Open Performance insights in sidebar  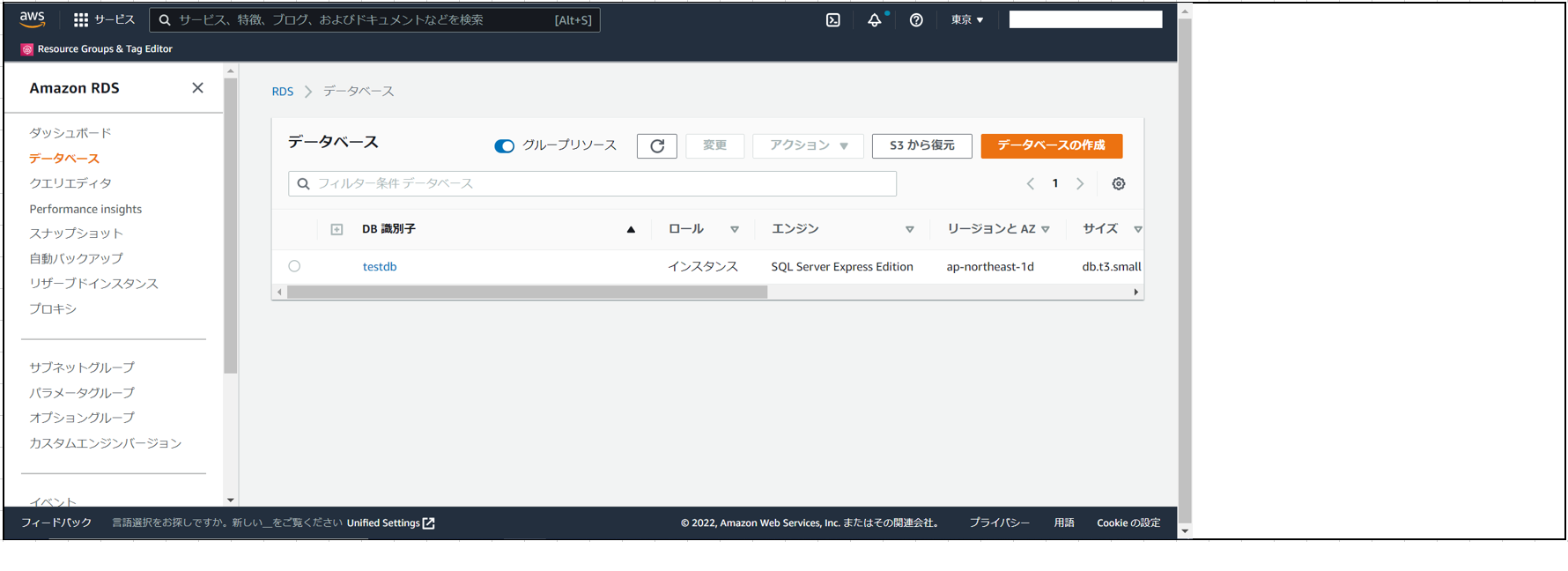pos(85,209)
